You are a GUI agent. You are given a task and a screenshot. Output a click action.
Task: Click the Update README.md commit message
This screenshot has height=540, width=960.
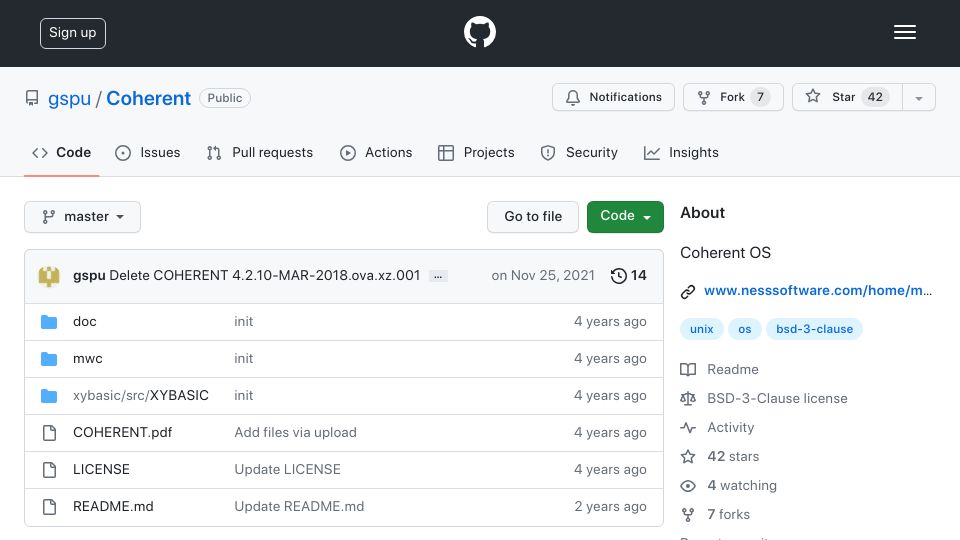(299, 506)
